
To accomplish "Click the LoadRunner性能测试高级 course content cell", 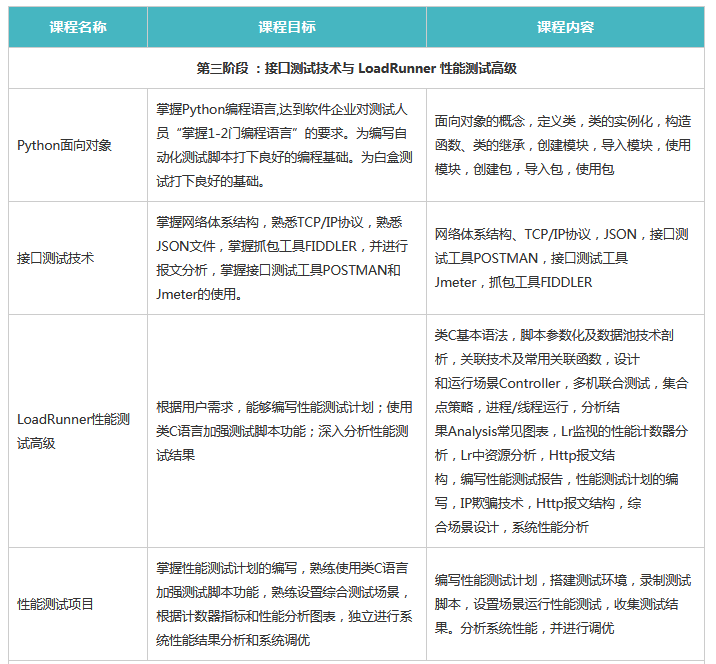I will click(563, 431).
